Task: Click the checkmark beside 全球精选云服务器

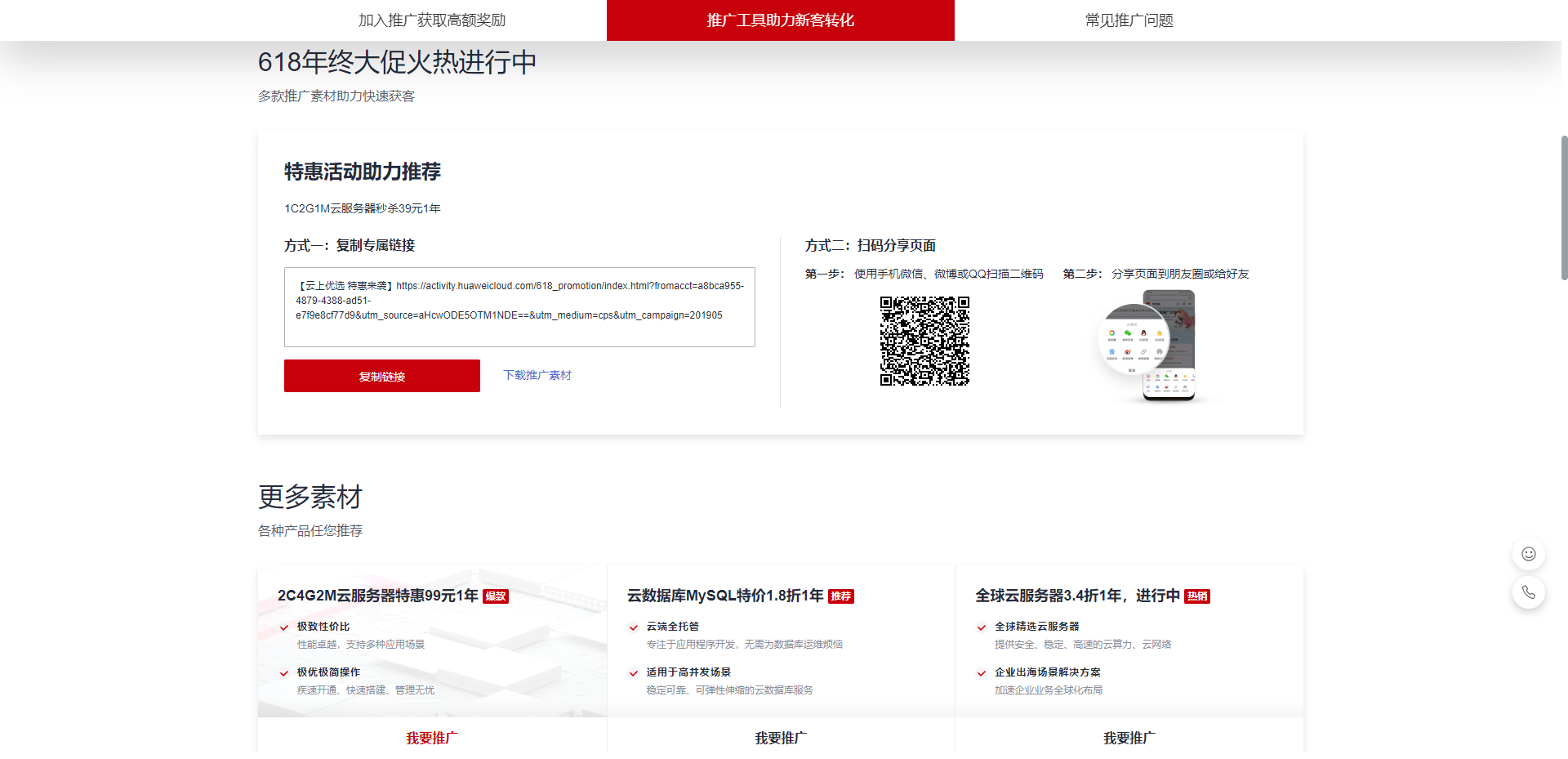Action: (x=982, y=627)
